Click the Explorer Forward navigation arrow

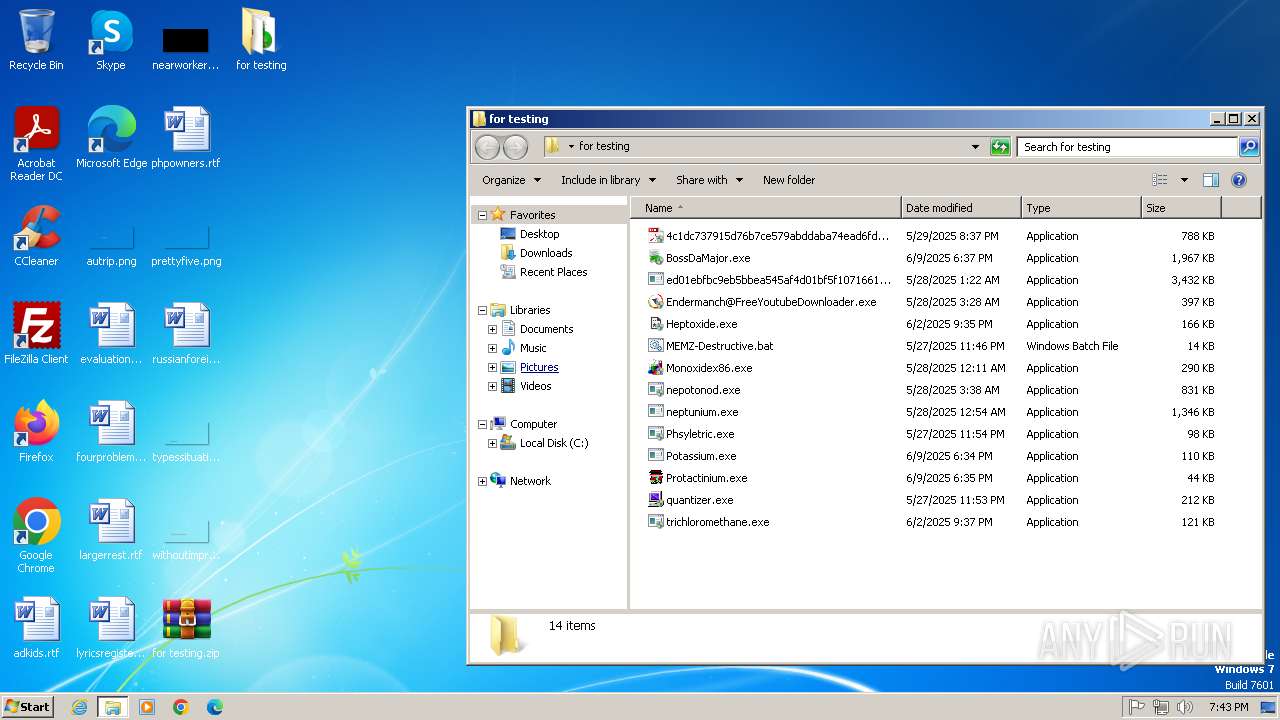point(515,147)
